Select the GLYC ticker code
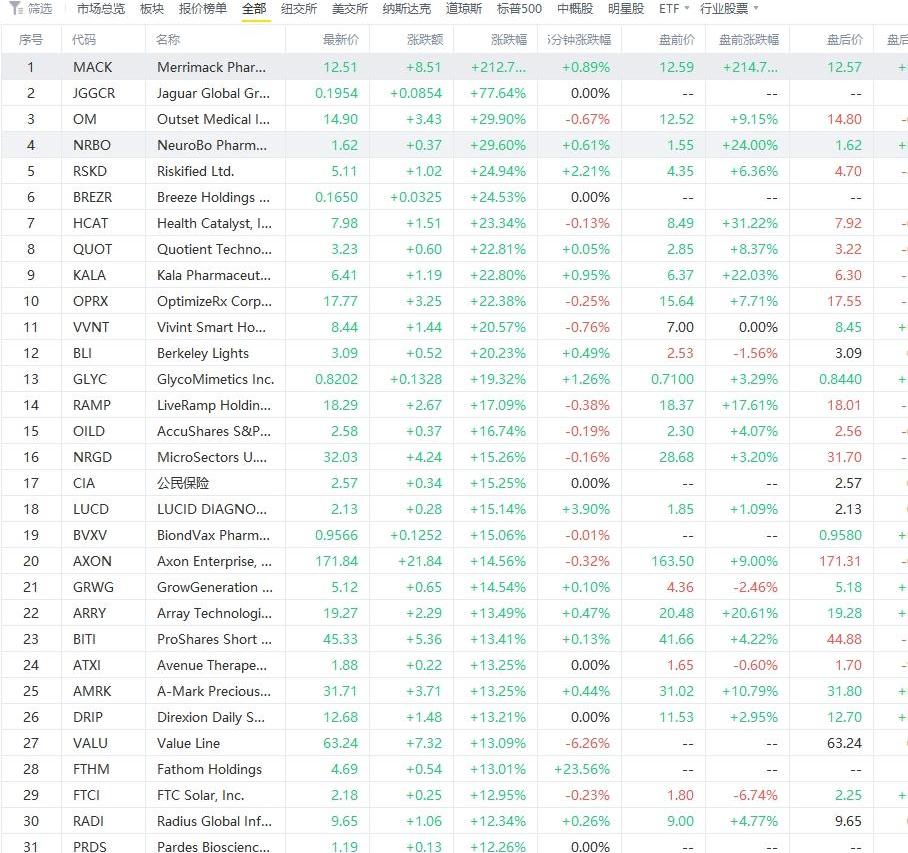 coord(90,379)
